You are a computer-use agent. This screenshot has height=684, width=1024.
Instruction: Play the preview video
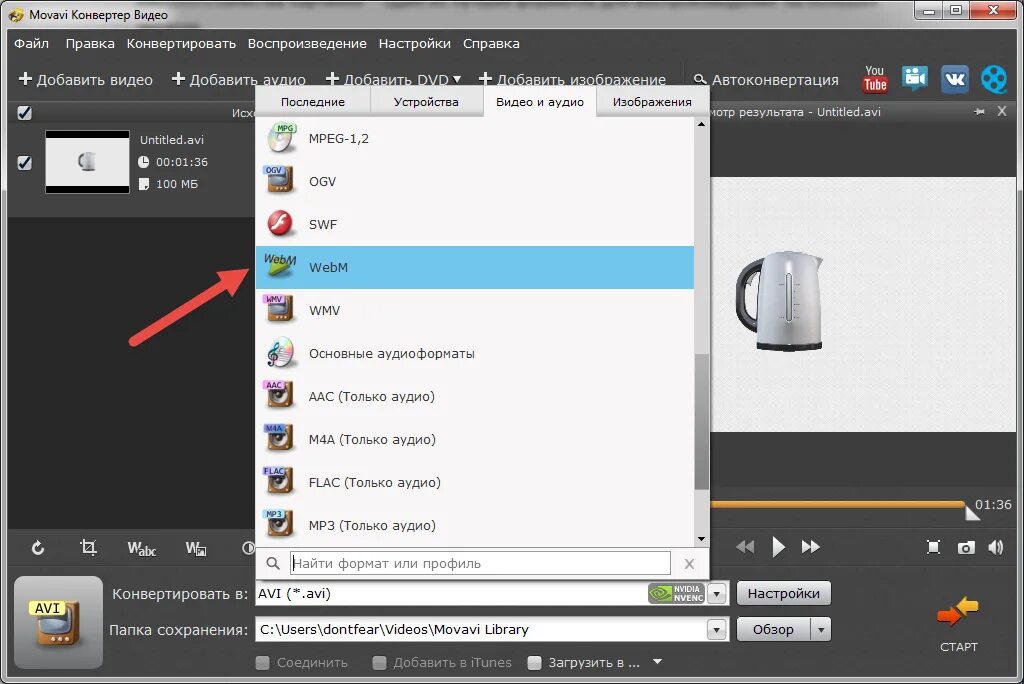pos(778,547)
